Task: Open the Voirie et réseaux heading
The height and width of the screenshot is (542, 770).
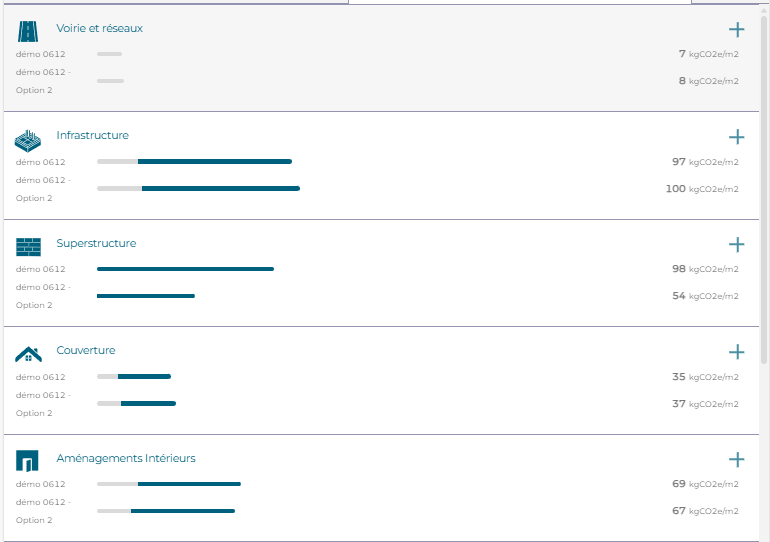Action: 100,28
